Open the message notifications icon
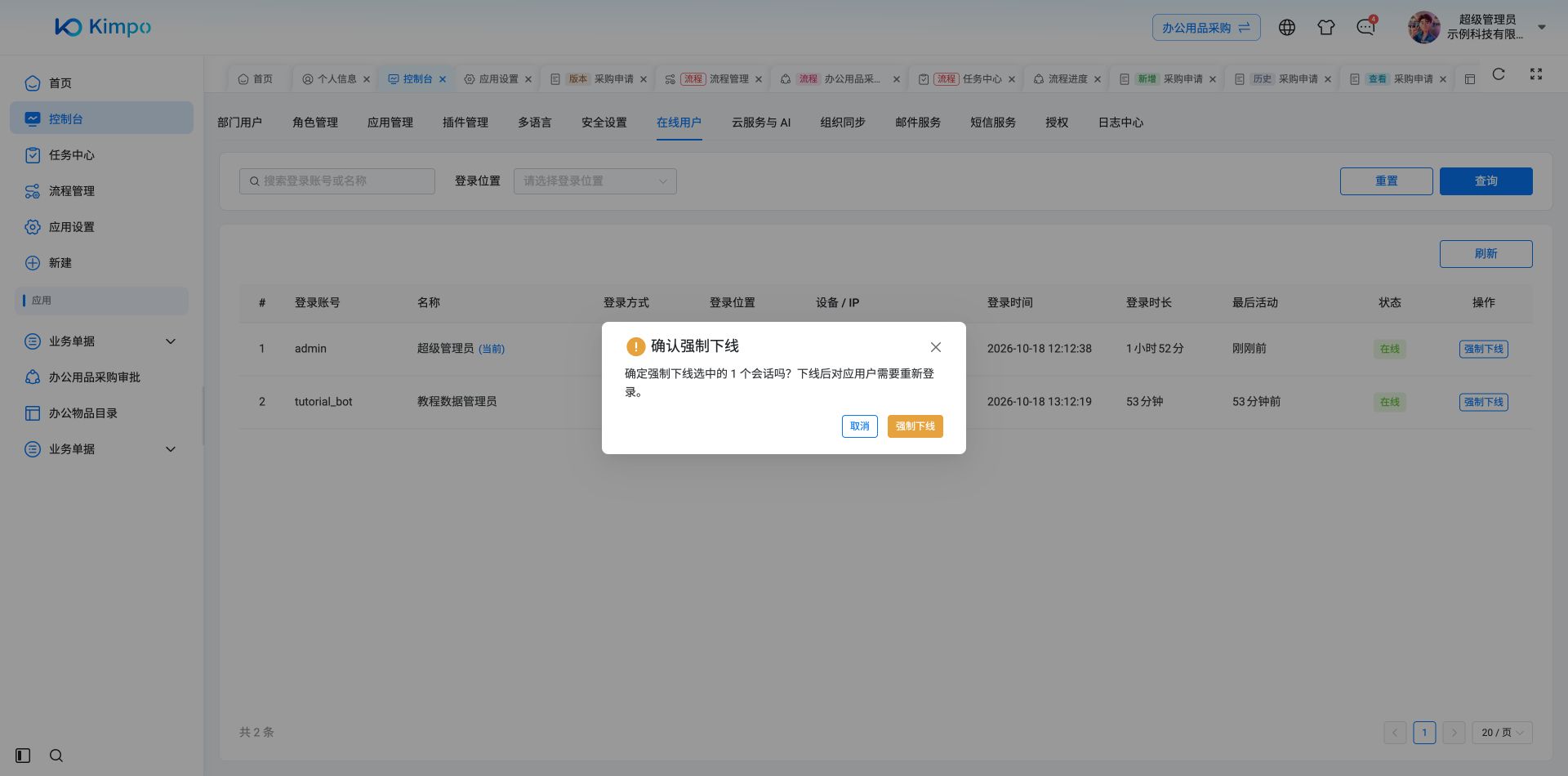The width and height of the screenshot is (1568, 776). coord(1365,27)
